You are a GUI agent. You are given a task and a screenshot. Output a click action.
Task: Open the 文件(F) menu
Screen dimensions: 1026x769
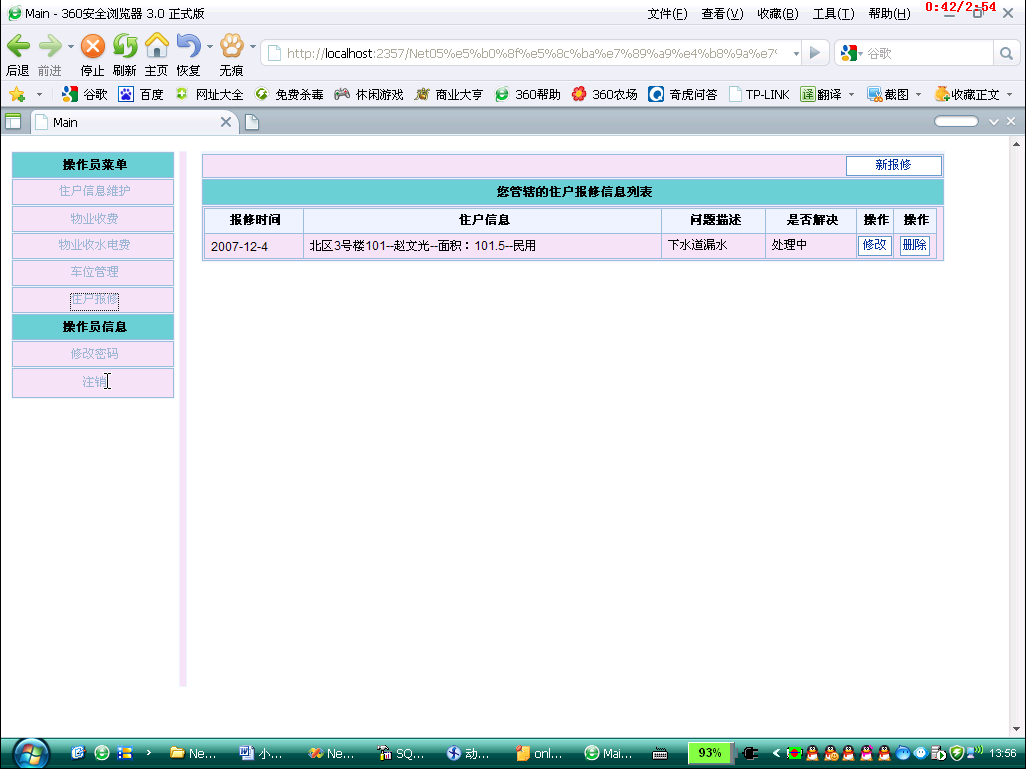(x=667, y=14)
